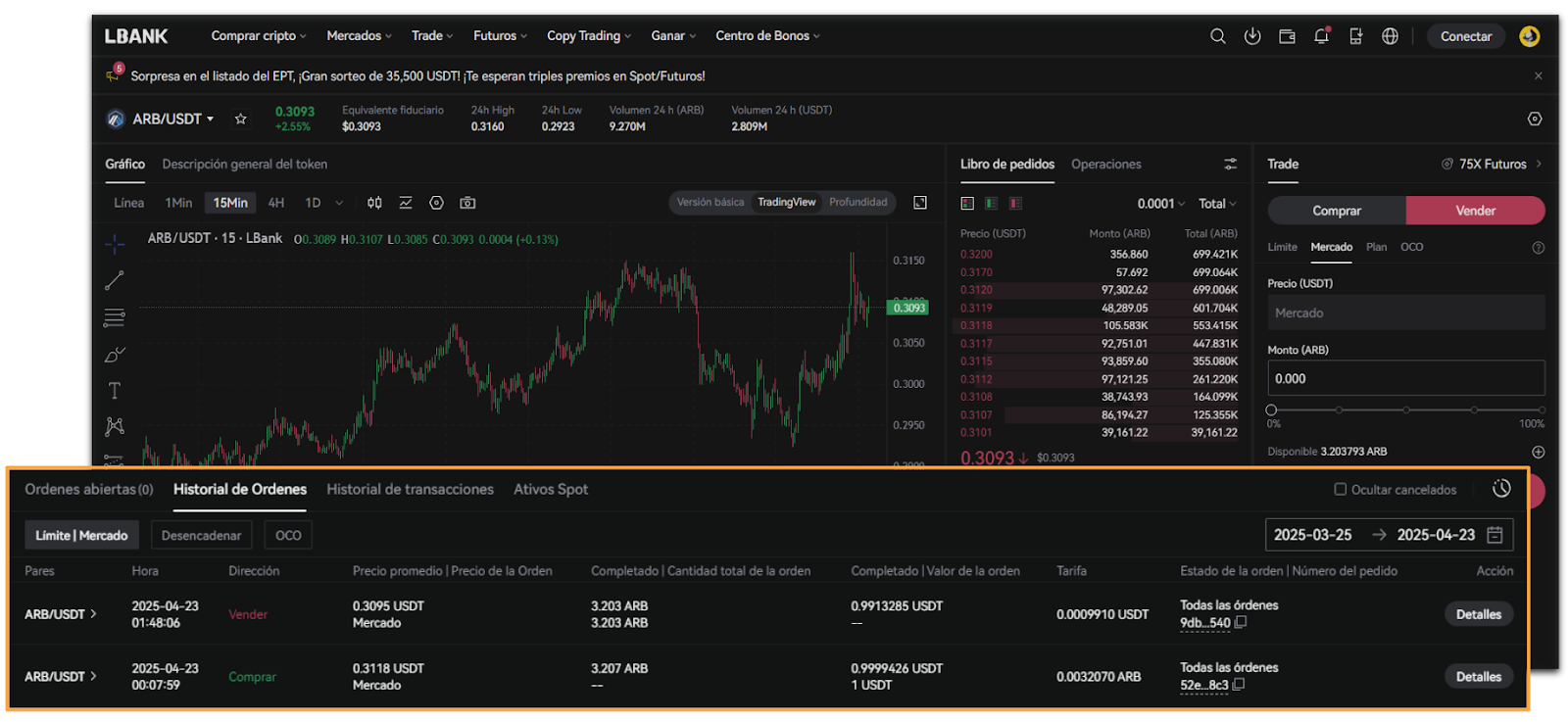Click the download app icon
Viewport: 1568px width, 722px height.
(1252, 36)
